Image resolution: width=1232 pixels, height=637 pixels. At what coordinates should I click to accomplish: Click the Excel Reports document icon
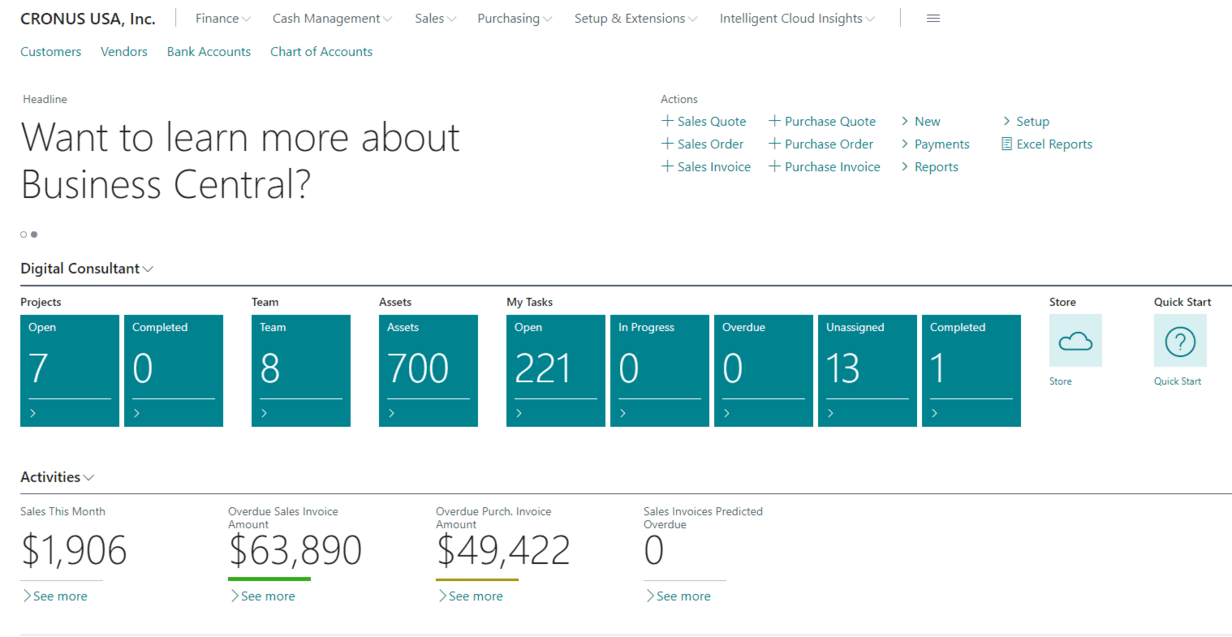[x=1007, y=144]
